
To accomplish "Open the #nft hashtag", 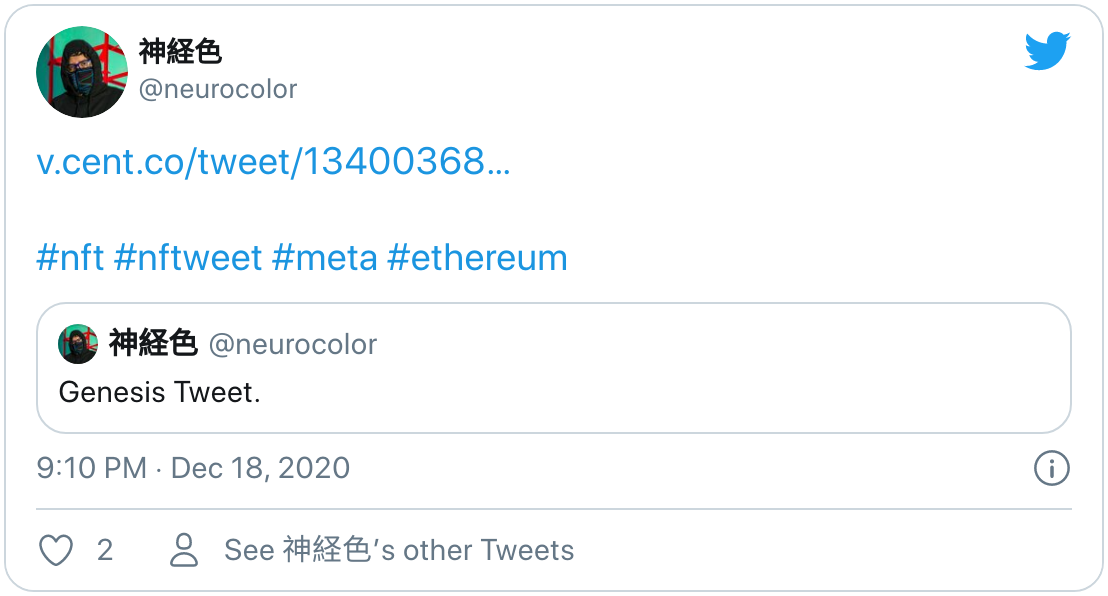I will click(x=70, y=257).
